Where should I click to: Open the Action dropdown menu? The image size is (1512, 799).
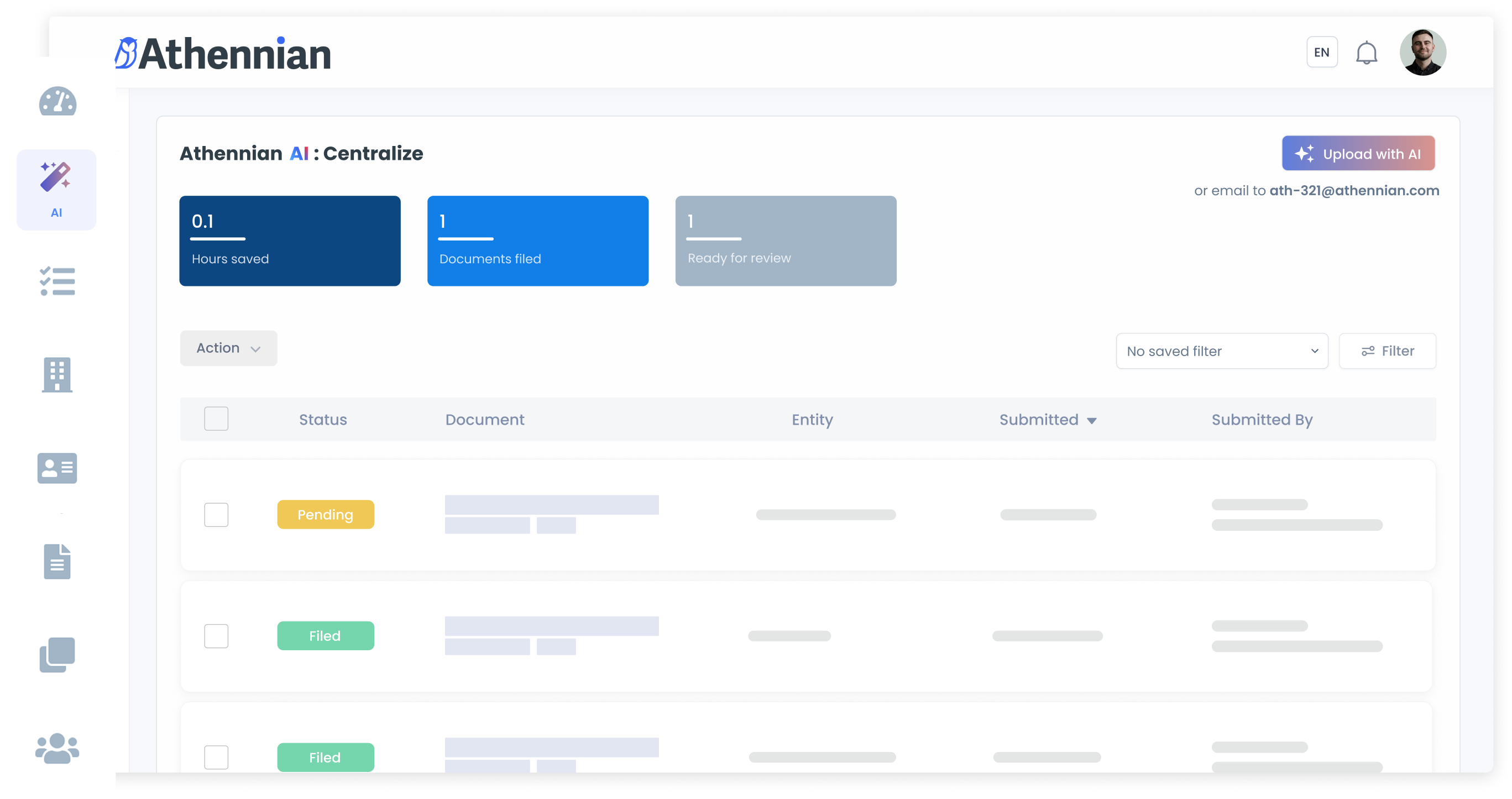point(228,348)
